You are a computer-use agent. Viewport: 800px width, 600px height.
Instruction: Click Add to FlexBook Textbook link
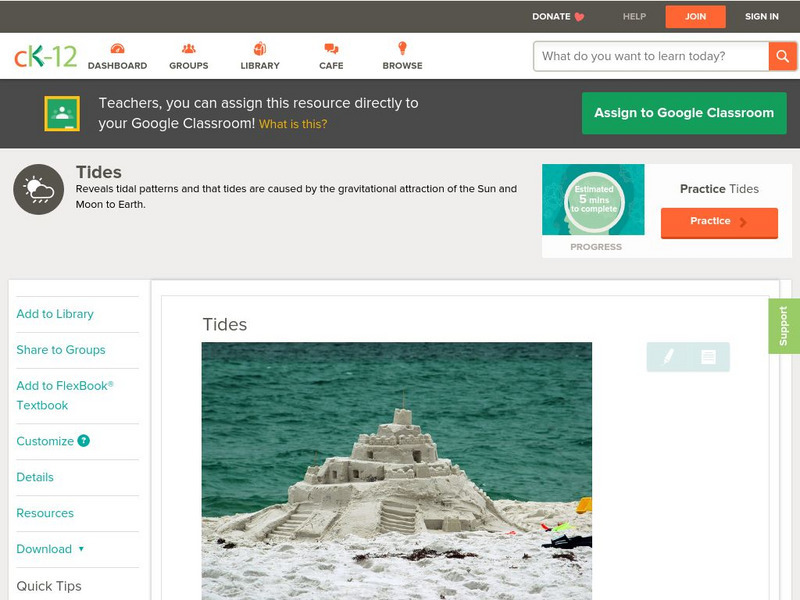pos(65,395)
